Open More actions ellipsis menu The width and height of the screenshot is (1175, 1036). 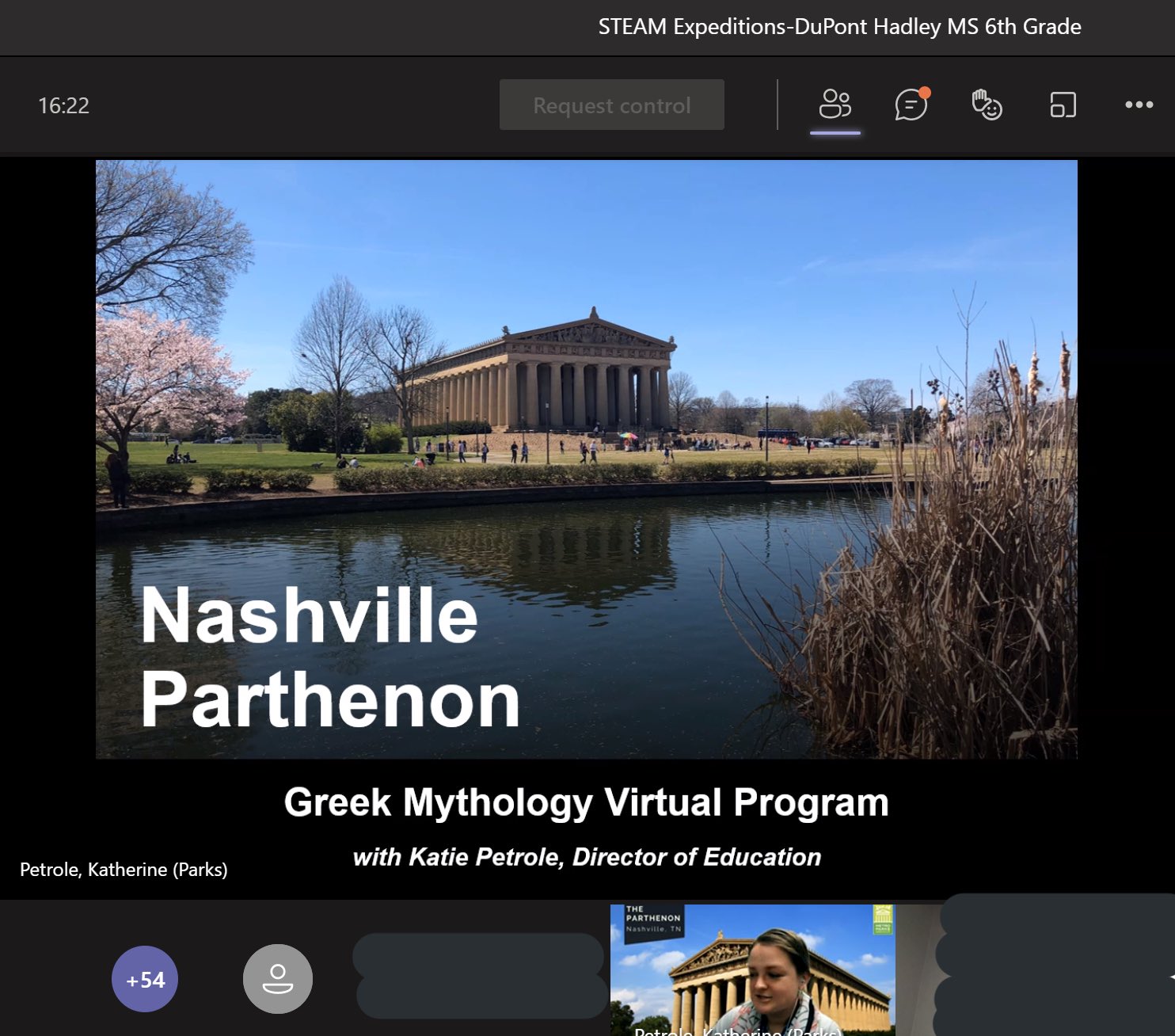point(1139,105)
